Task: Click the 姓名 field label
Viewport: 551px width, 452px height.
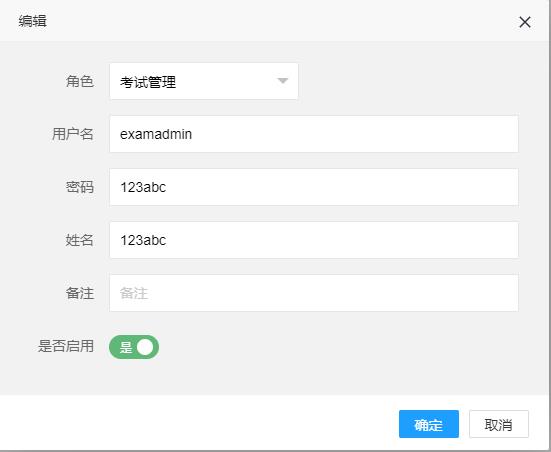Action: coord(79,240)
